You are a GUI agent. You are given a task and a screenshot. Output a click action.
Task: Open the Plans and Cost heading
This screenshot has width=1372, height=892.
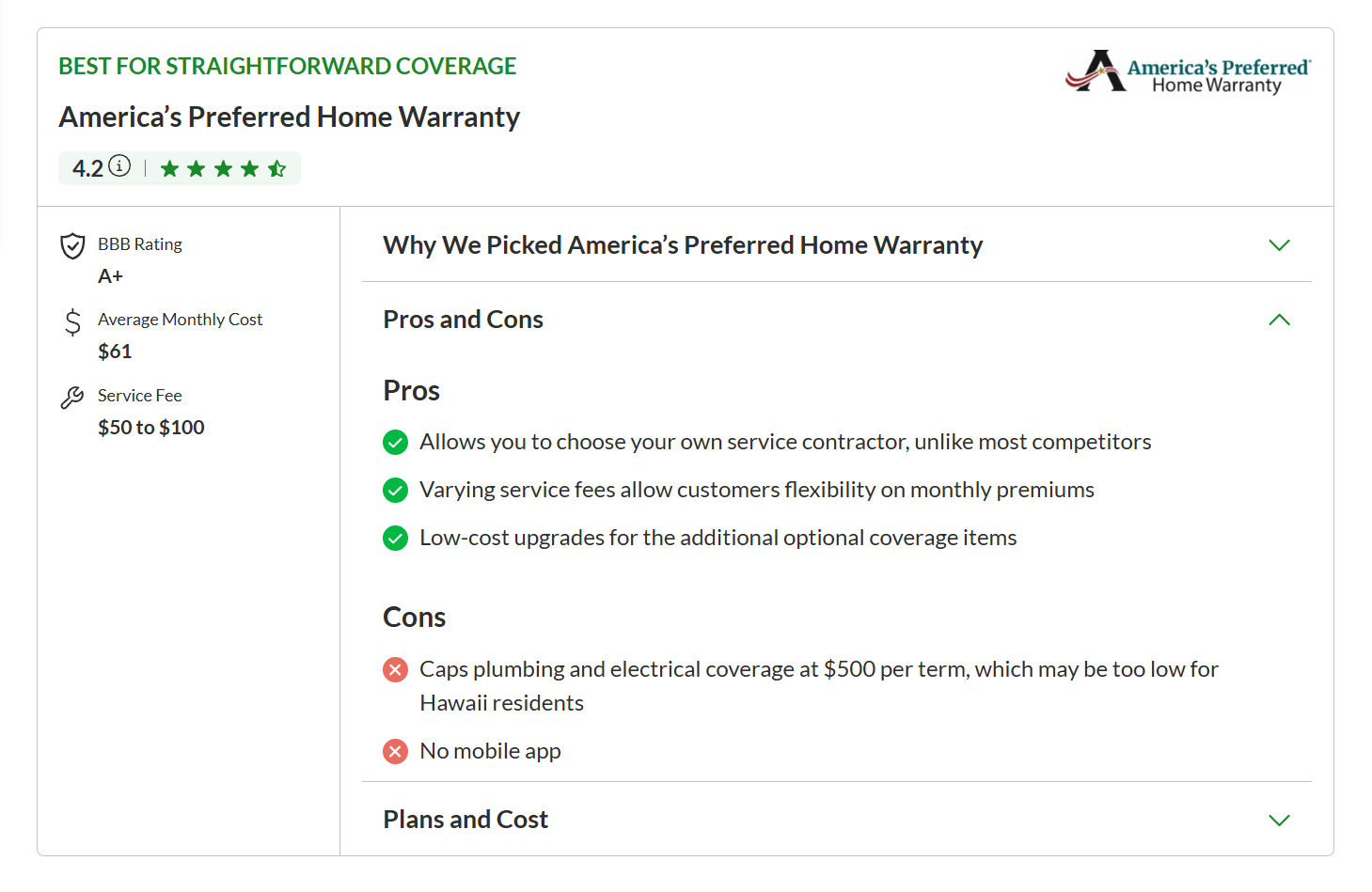coord(465,820)
